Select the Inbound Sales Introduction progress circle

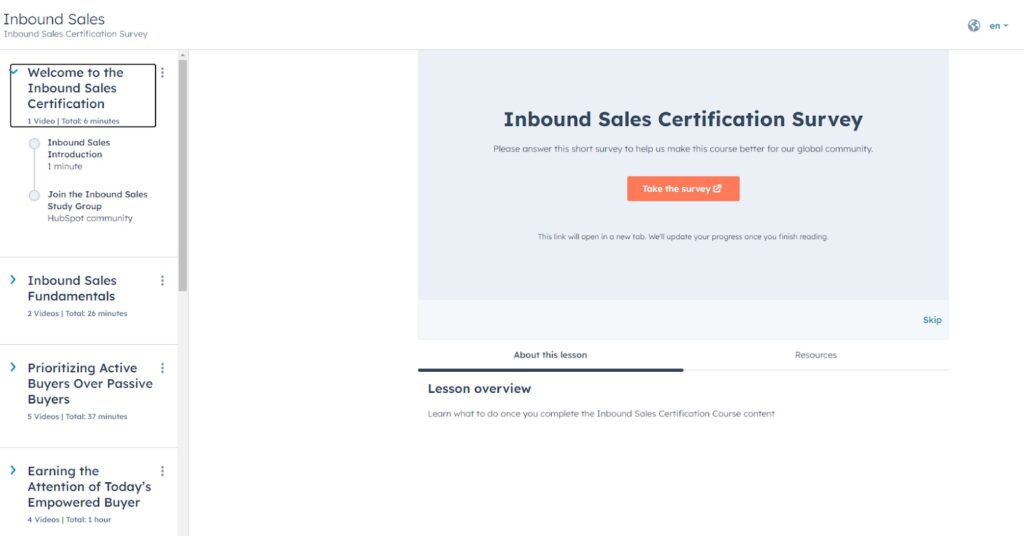point(34,144)
